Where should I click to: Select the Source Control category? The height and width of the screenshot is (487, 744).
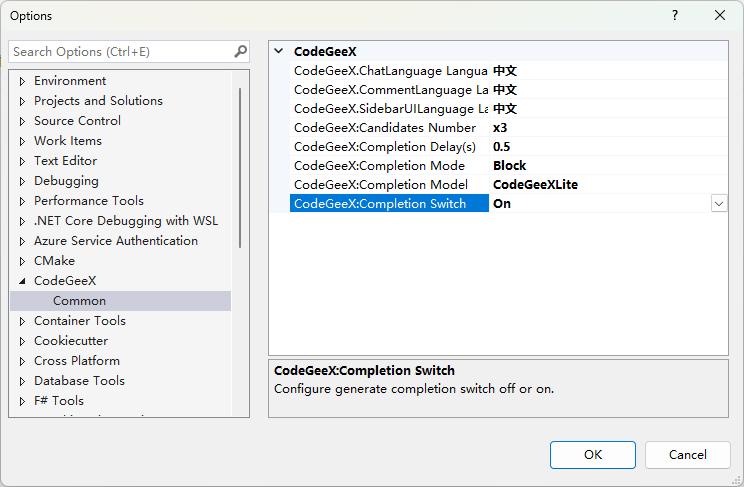[x=77, y=121]
